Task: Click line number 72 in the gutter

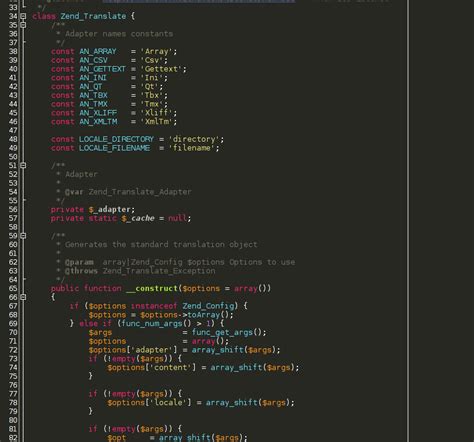Action: tap(13, 350)
